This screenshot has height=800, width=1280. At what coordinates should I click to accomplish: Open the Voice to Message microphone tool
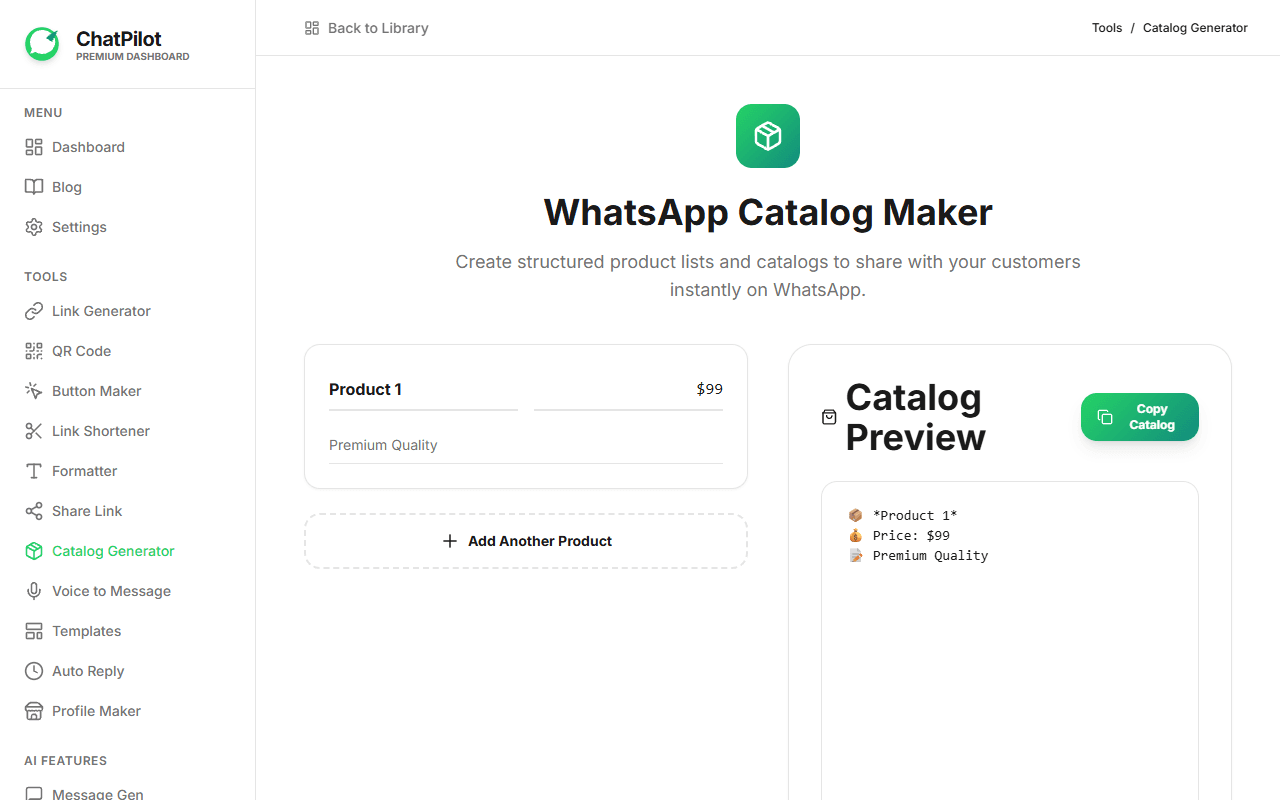coord(110,591)
